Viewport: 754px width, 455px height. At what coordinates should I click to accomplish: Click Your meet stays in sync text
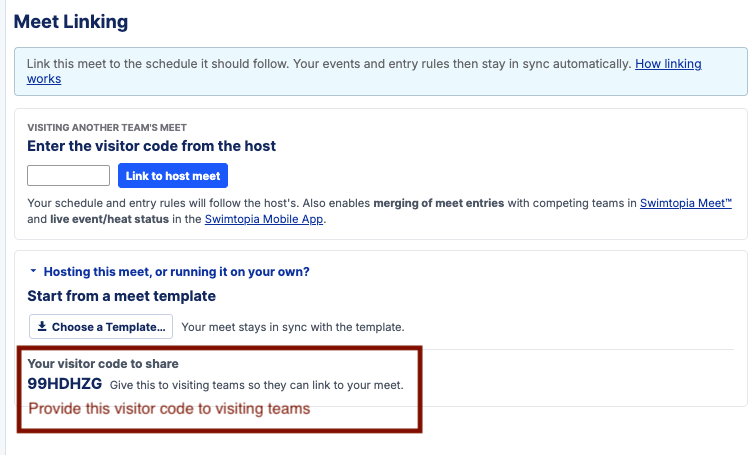pos(293,327)
